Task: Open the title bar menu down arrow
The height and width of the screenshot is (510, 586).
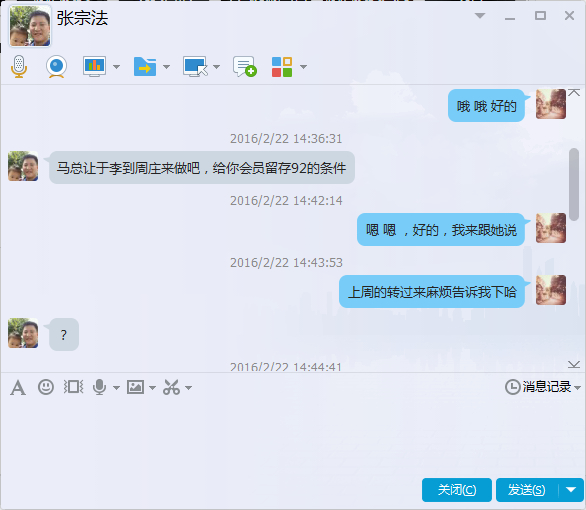Action: (x=480, y=16)
